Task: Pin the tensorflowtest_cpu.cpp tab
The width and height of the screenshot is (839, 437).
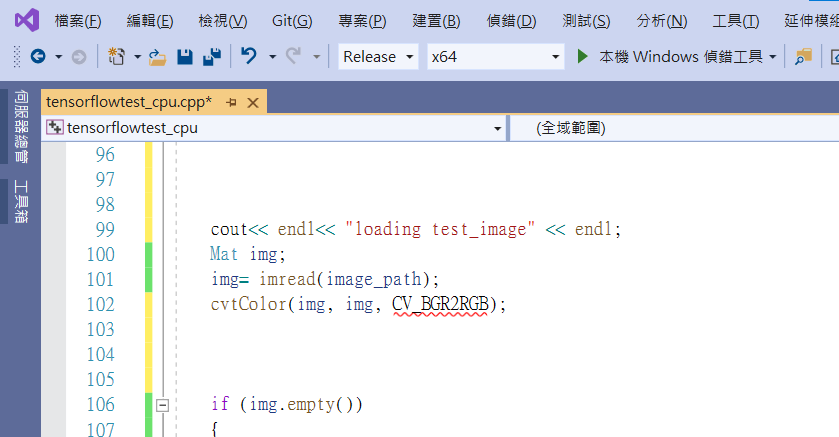Action: pyautogui.click(x=231, y=102)
